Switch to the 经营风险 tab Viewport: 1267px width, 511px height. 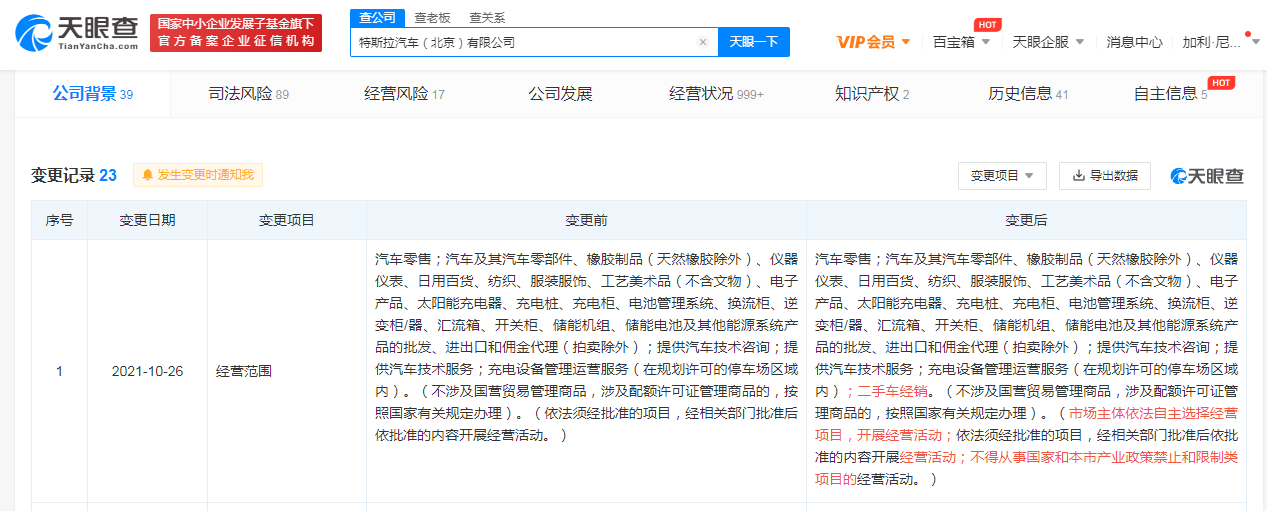(404, 94)
